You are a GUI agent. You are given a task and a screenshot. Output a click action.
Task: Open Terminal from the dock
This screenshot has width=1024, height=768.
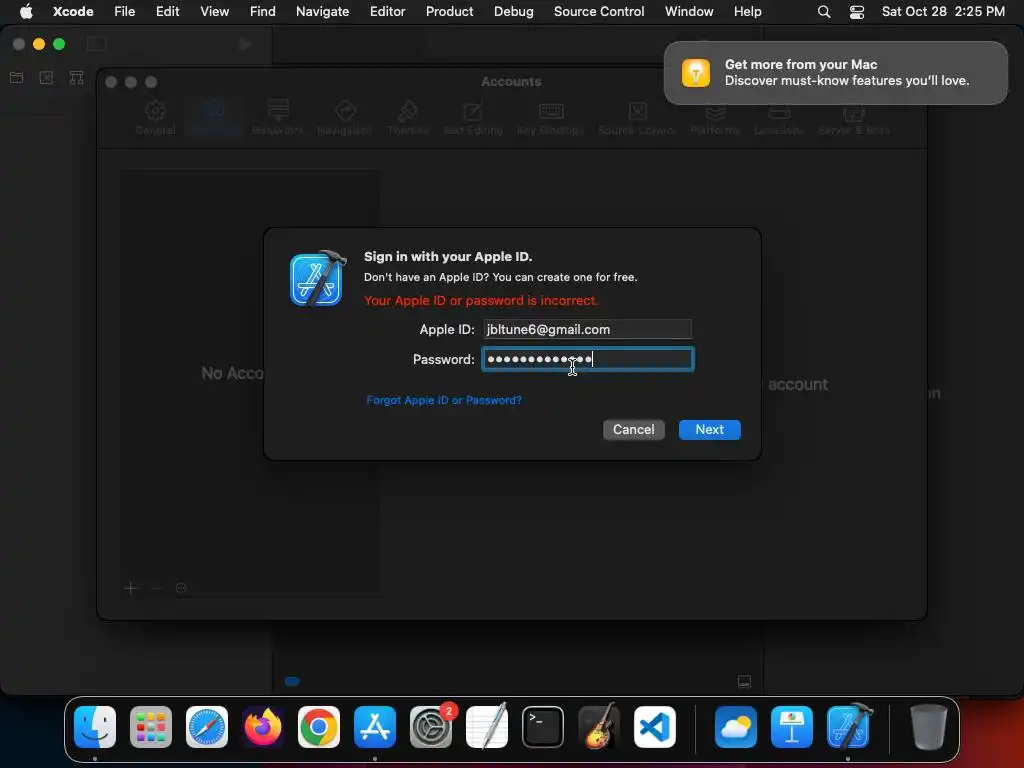tap(543, 726)
